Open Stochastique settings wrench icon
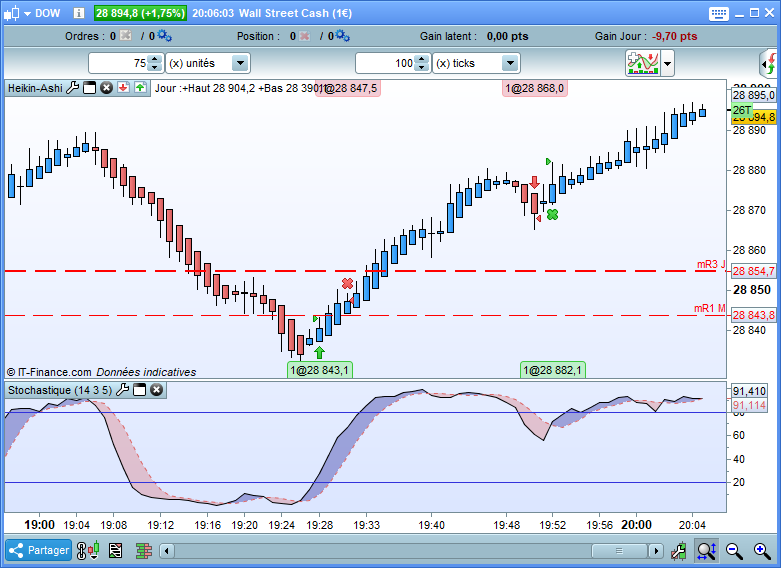Screen dimensions: 781x568 pos(123,390)
